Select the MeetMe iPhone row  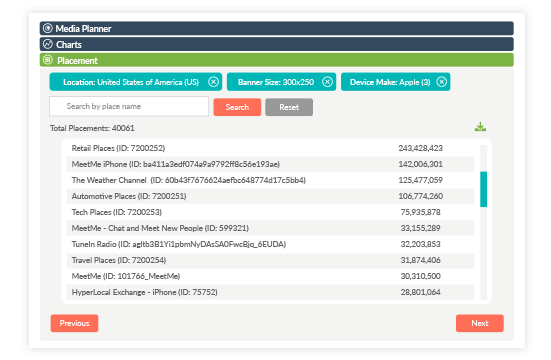271,164
